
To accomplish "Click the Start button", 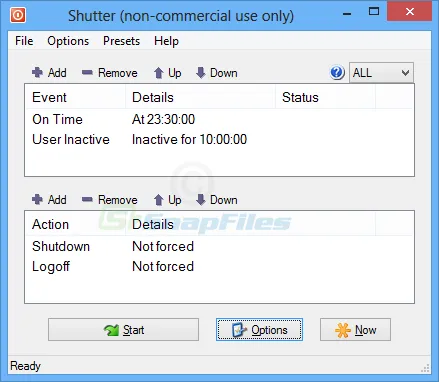I will click(123, 330).
